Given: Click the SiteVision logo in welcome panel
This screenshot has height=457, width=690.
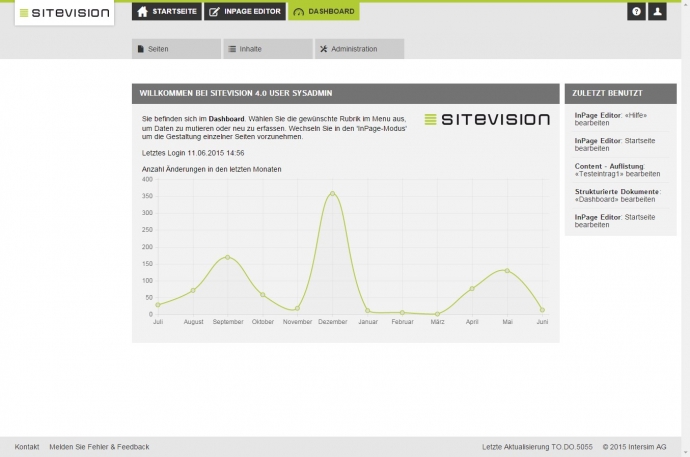Looking at the screenshot, I should tap(487, 120).
